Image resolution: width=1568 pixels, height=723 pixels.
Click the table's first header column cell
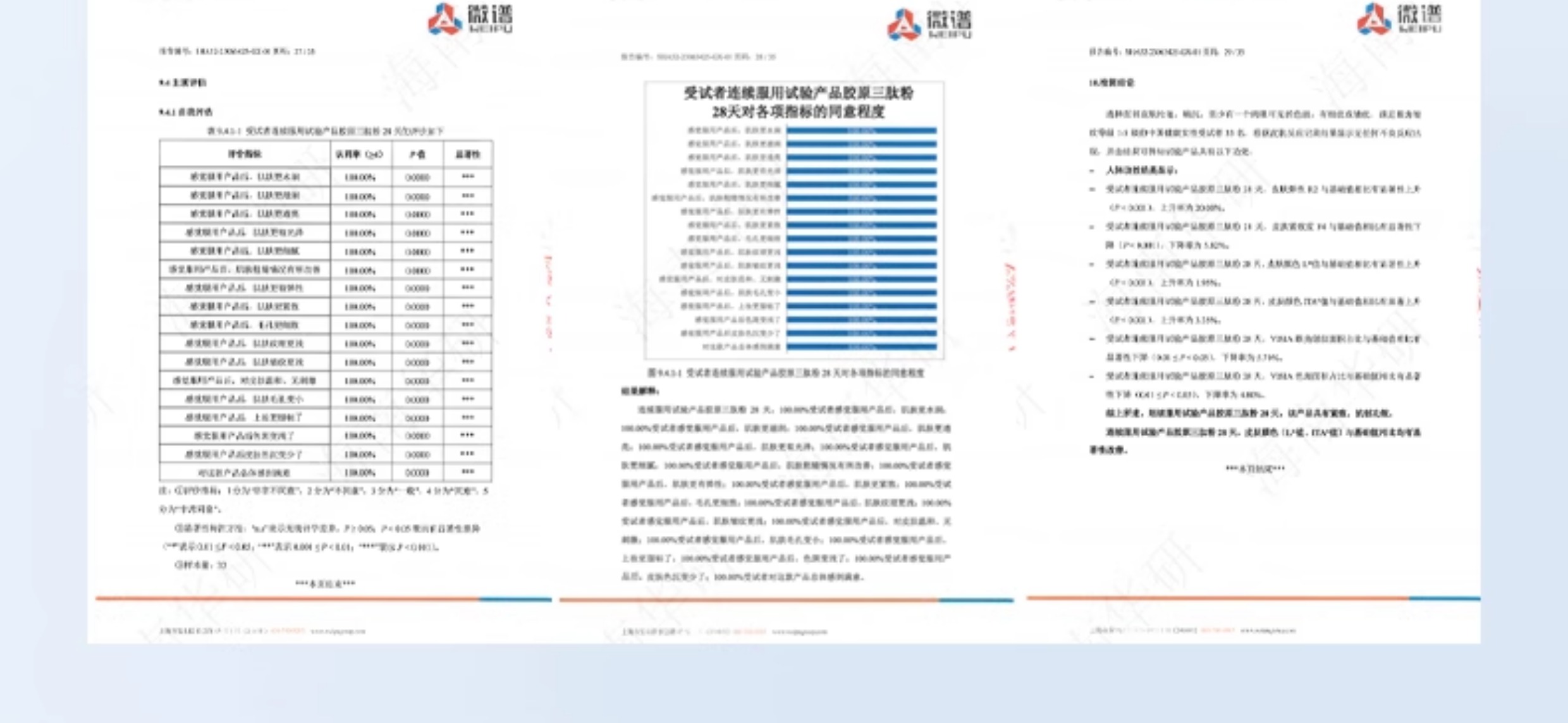click(x=245, y=154)
